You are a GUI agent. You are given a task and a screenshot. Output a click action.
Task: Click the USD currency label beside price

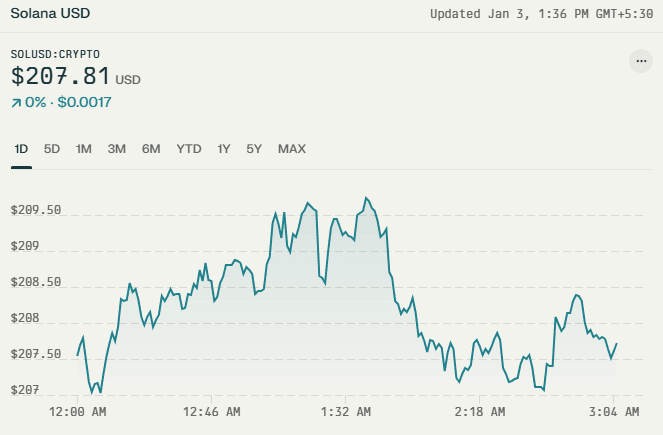(x=128, y=80)
